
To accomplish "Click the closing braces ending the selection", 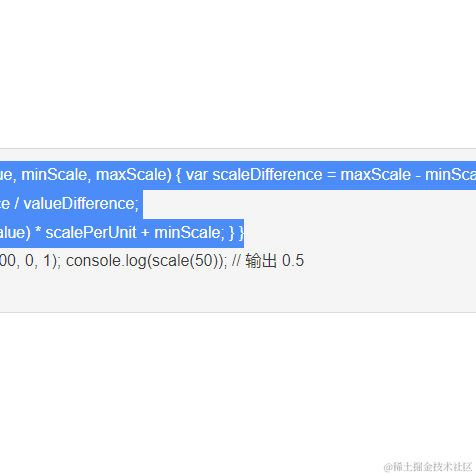I will point(237,233).
